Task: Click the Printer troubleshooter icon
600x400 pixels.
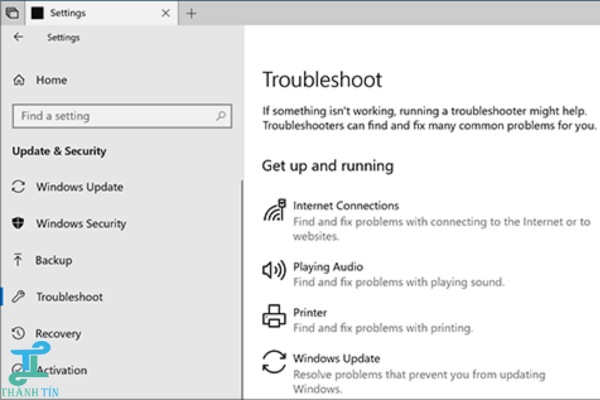Action: point(274,316)
